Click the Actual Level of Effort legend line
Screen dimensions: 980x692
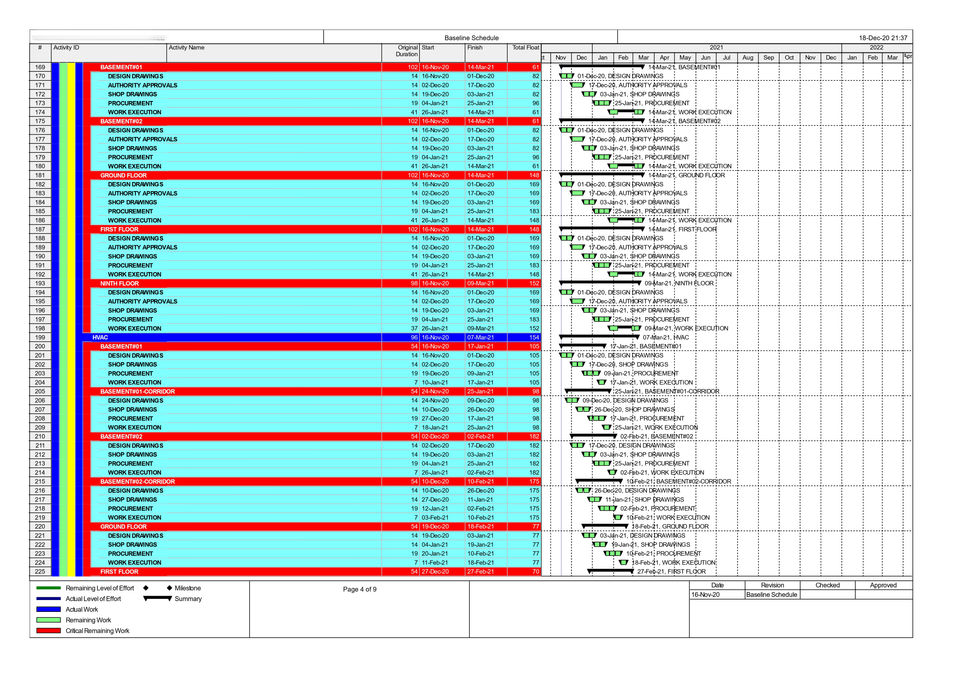(x=48, y=599)
